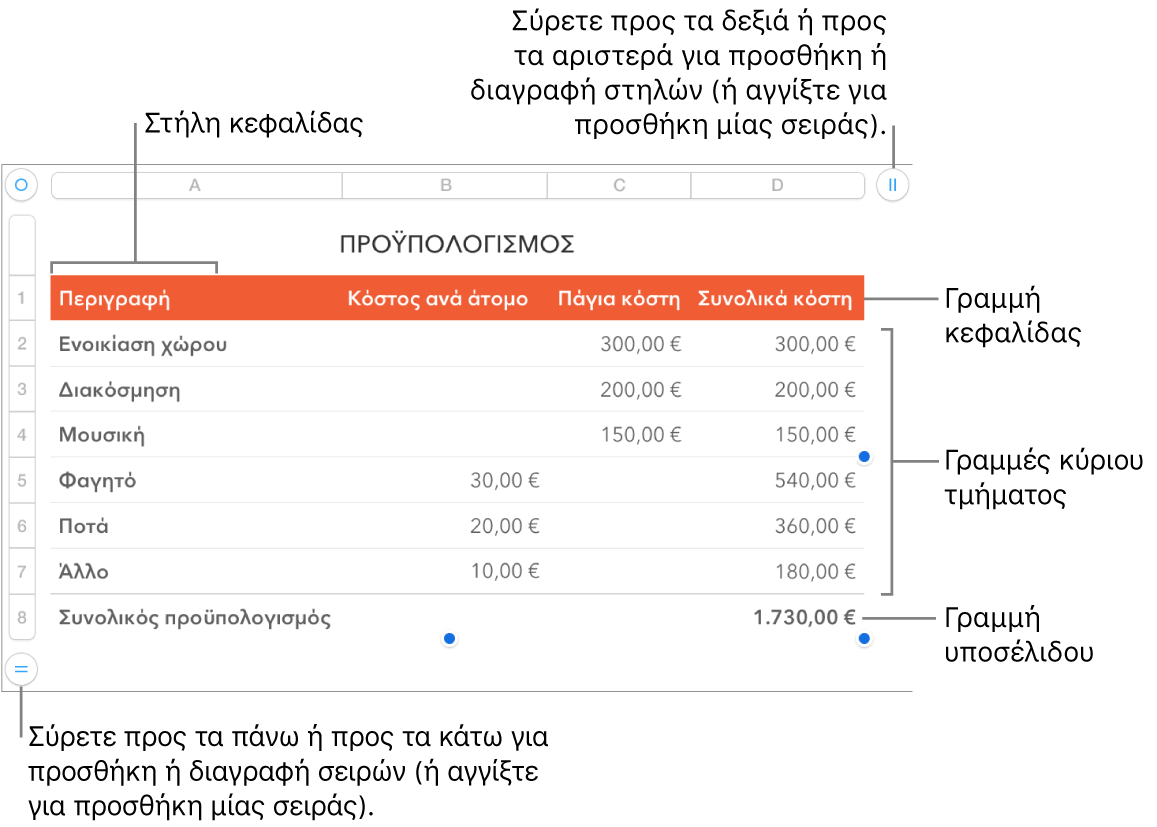
Task: Select row 1 number tab
Action: click(22, 298)
